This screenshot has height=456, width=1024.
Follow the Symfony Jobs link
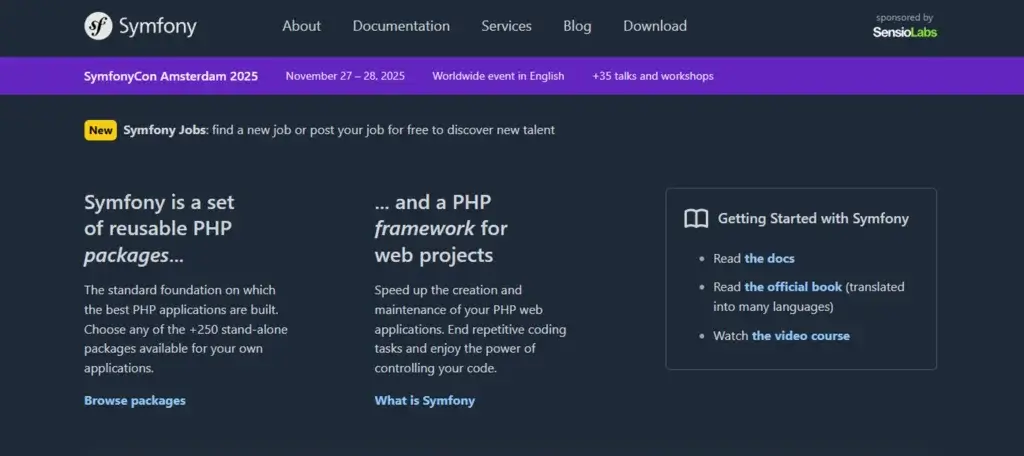(165, 130)
